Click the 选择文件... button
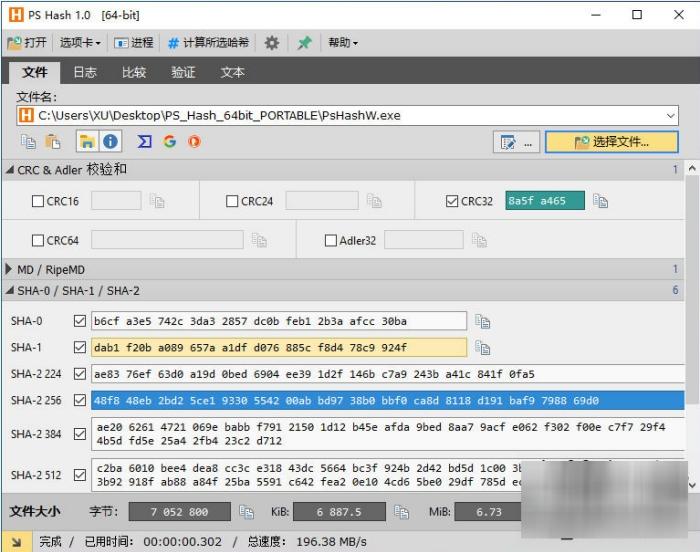This screenshot has height=552, width=700. 611,142
